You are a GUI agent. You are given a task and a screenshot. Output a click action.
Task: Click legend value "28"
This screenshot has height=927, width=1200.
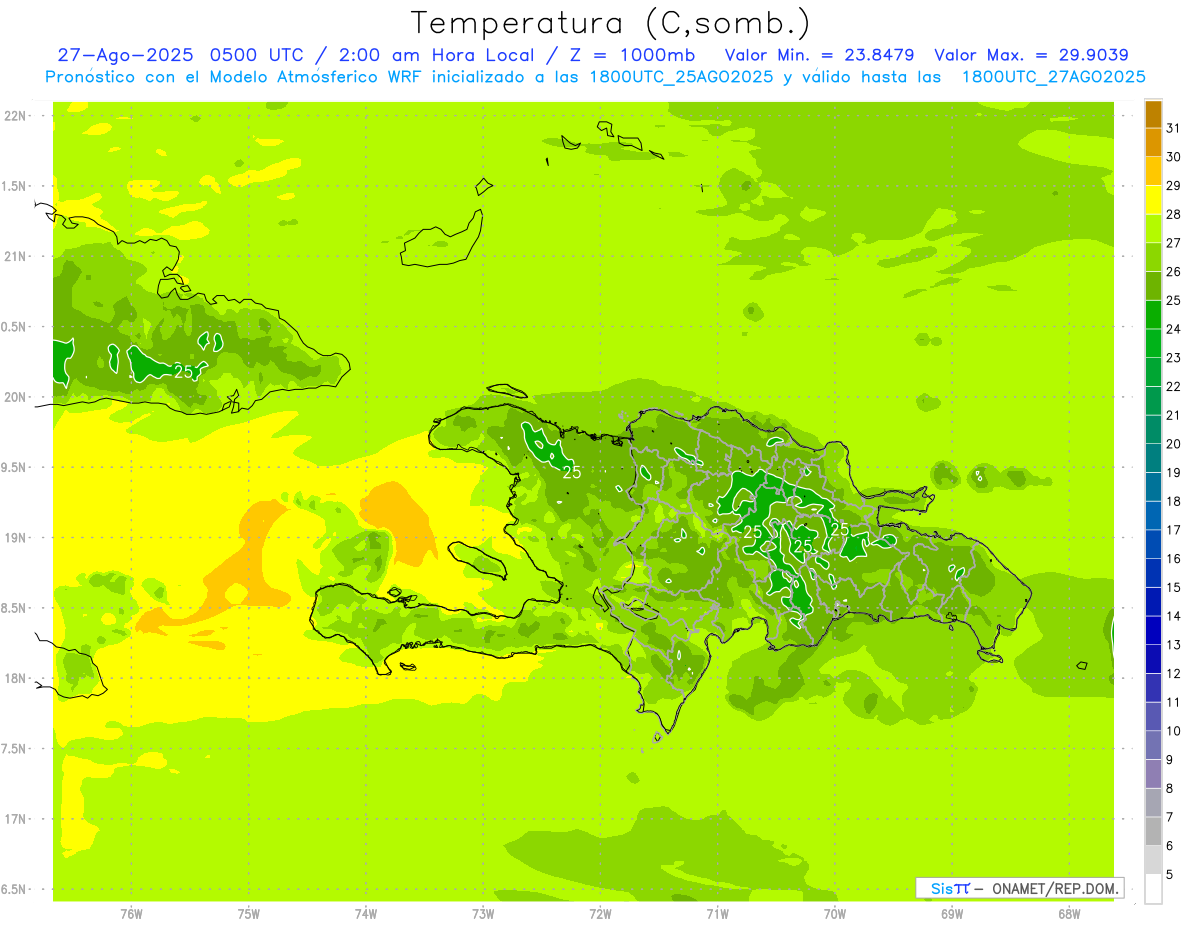(x=1173, y=214)
